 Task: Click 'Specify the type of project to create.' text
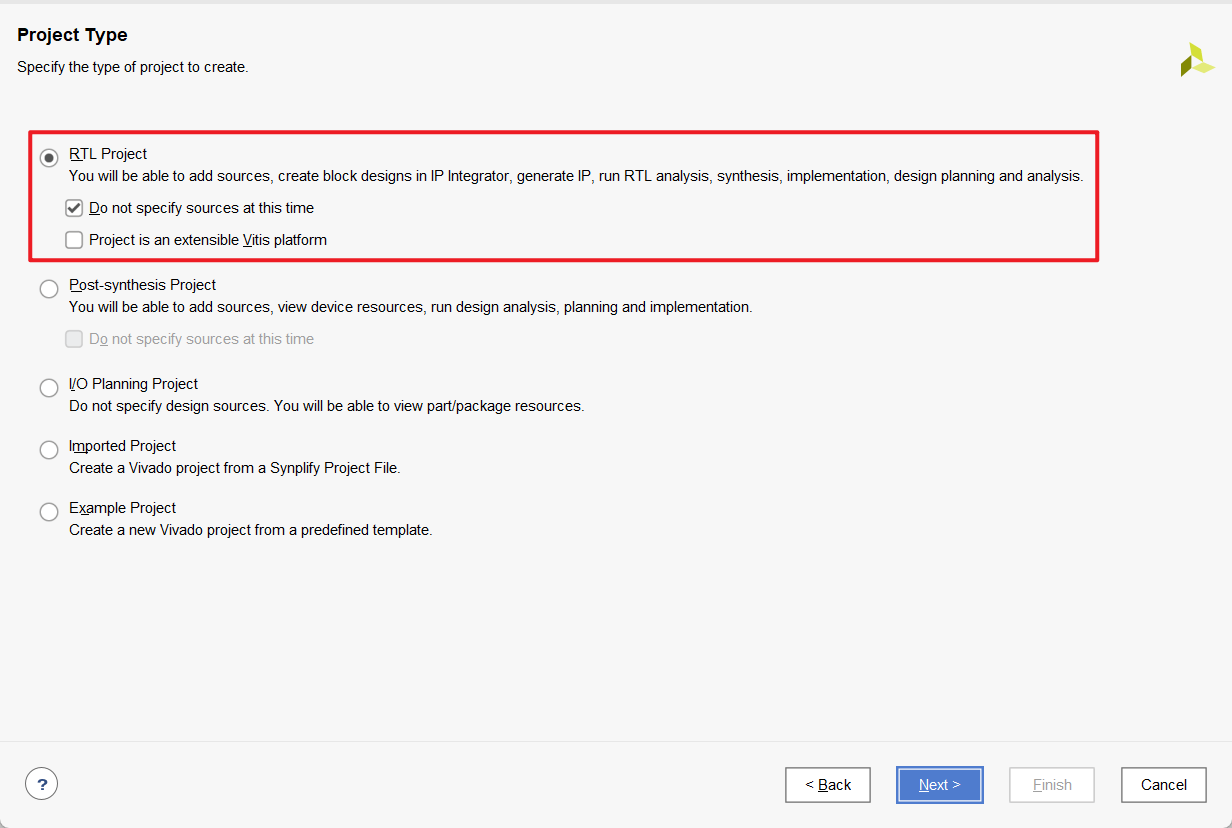pyautogui.click(x=133, y=67)
